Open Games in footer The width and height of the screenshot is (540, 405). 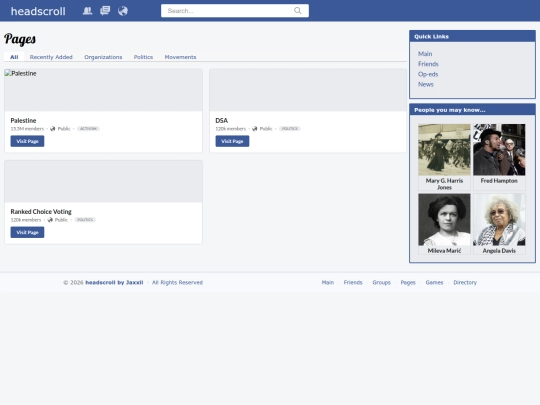tap(434, 282)
